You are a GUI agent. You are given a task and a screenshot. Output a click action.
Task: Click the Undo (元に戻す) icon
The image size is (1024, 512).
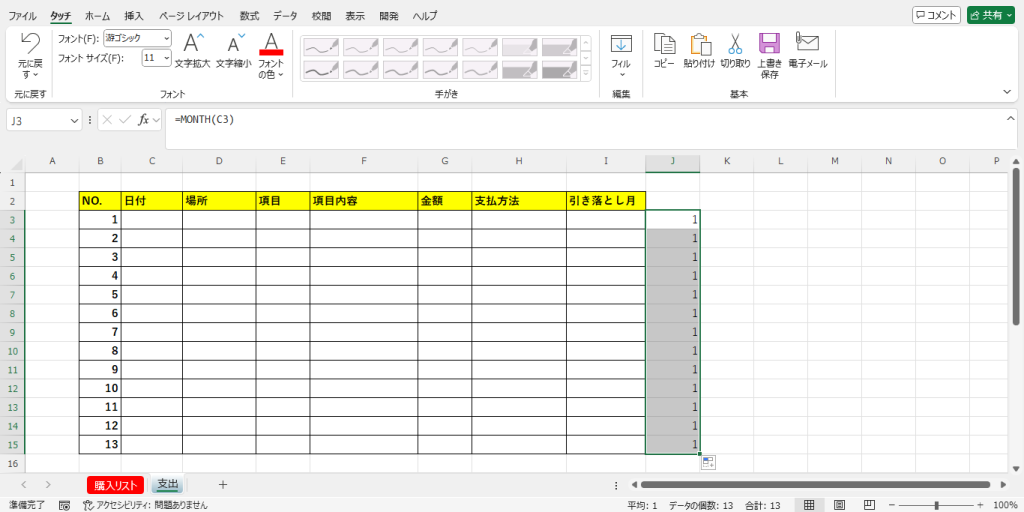point(30,44)
